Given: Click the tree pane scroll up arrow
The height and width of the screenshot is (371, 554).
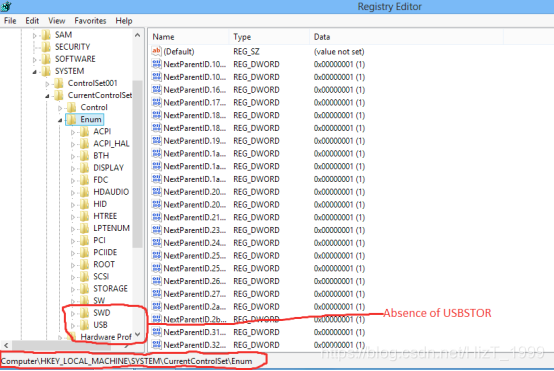Looking at the screenshot, I should tap(137, 35).
